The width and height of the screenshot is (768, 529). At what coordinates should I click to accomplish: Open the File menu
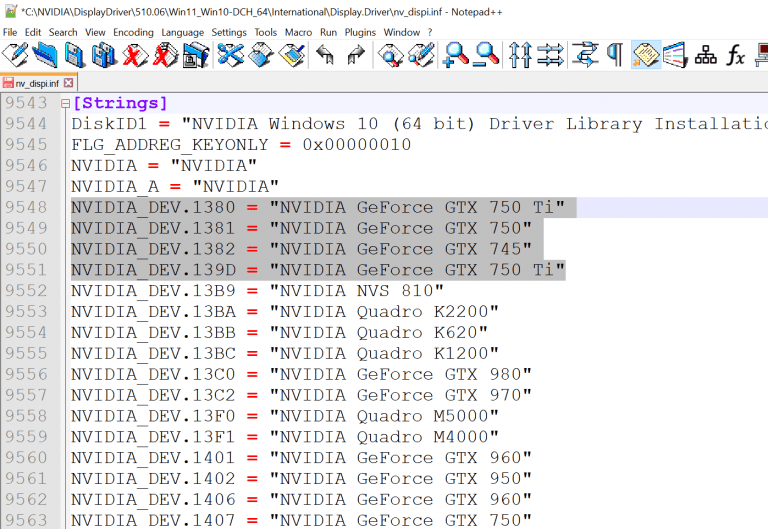(x=10, y=32)
